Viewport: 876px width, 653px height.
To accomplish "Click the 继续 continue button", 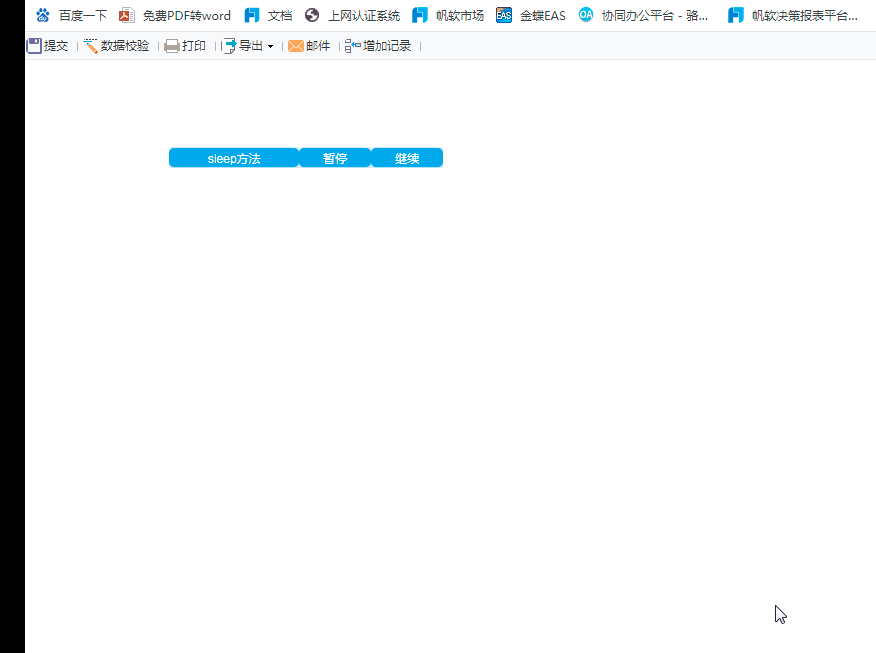I will [407, 158].
